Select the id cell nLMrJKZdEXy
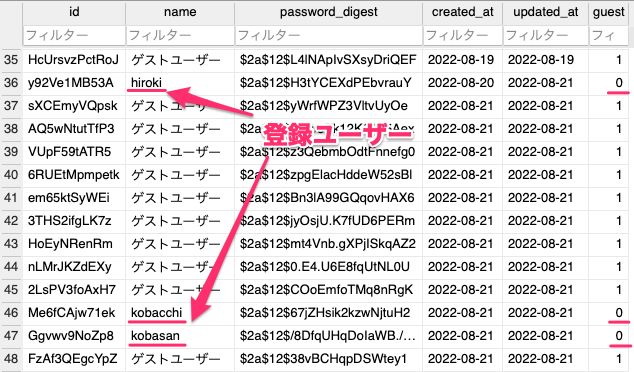This screenshot has height=372, width=634. (x=74, y=267)
